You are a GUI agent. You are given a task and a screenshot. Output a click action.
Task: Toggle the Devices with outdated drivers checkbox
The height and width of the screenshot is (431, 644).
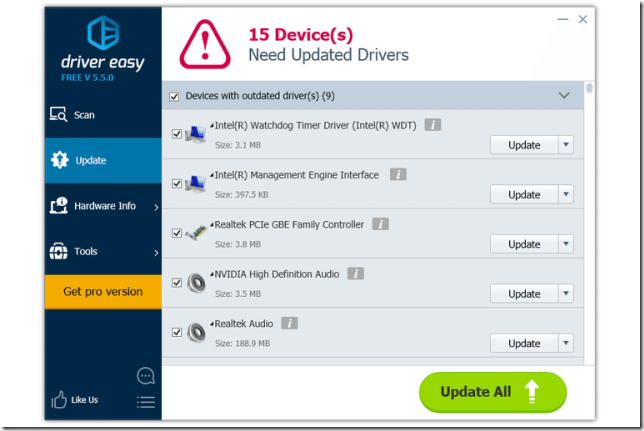tap(174, 97)
